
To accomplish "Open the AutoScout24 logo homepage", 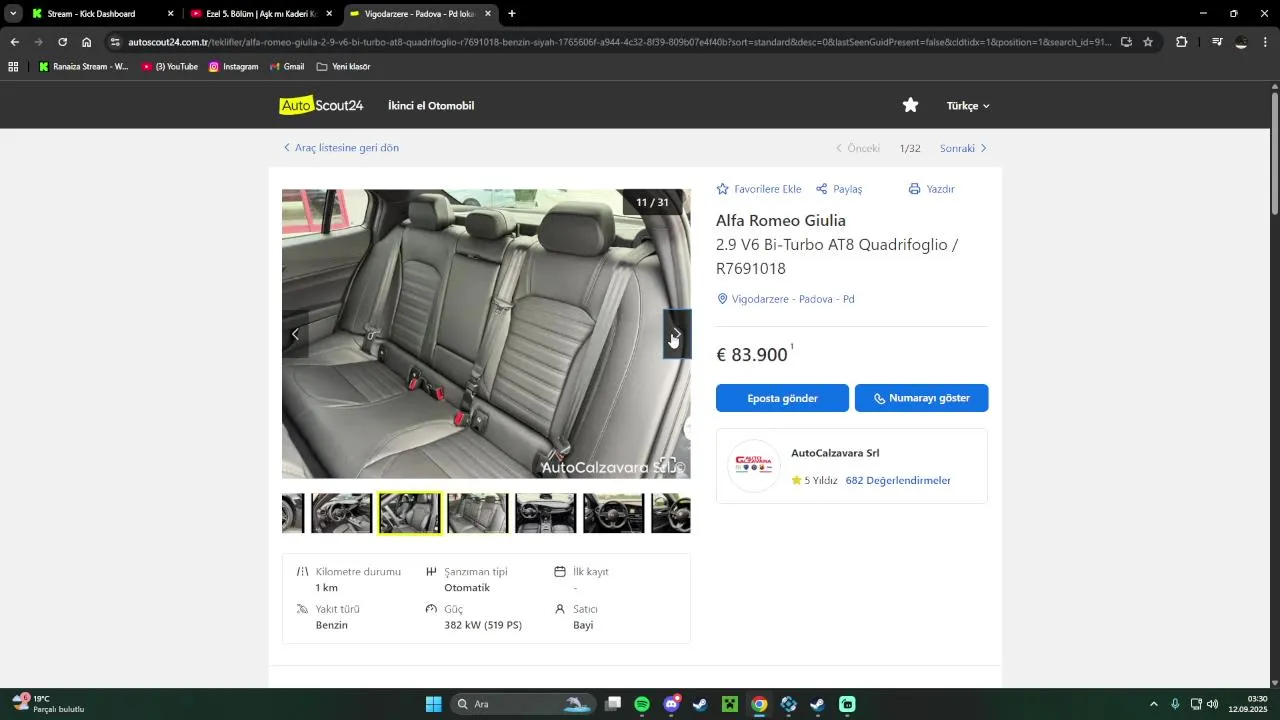I will [321, 105].
